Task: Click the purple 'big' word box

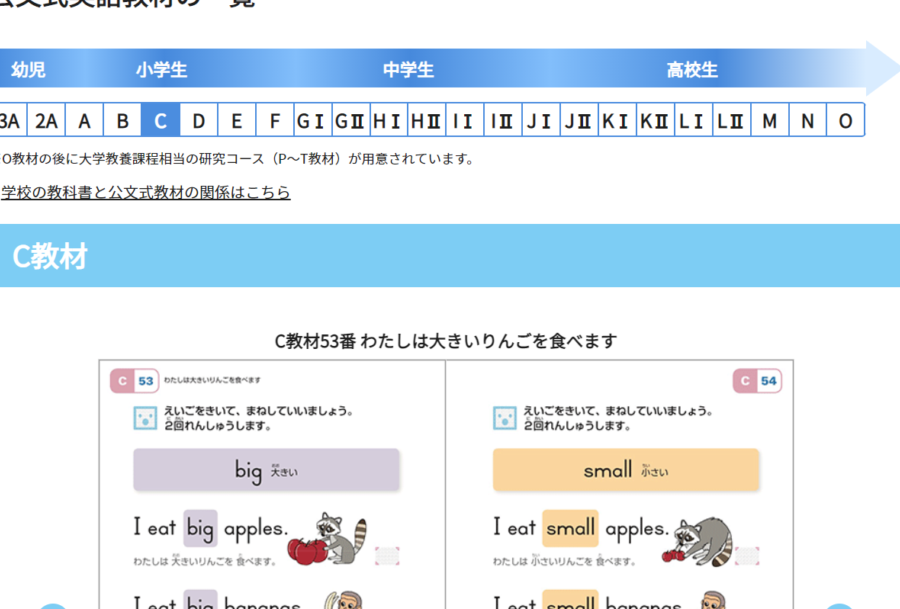Action: point(266,470)
